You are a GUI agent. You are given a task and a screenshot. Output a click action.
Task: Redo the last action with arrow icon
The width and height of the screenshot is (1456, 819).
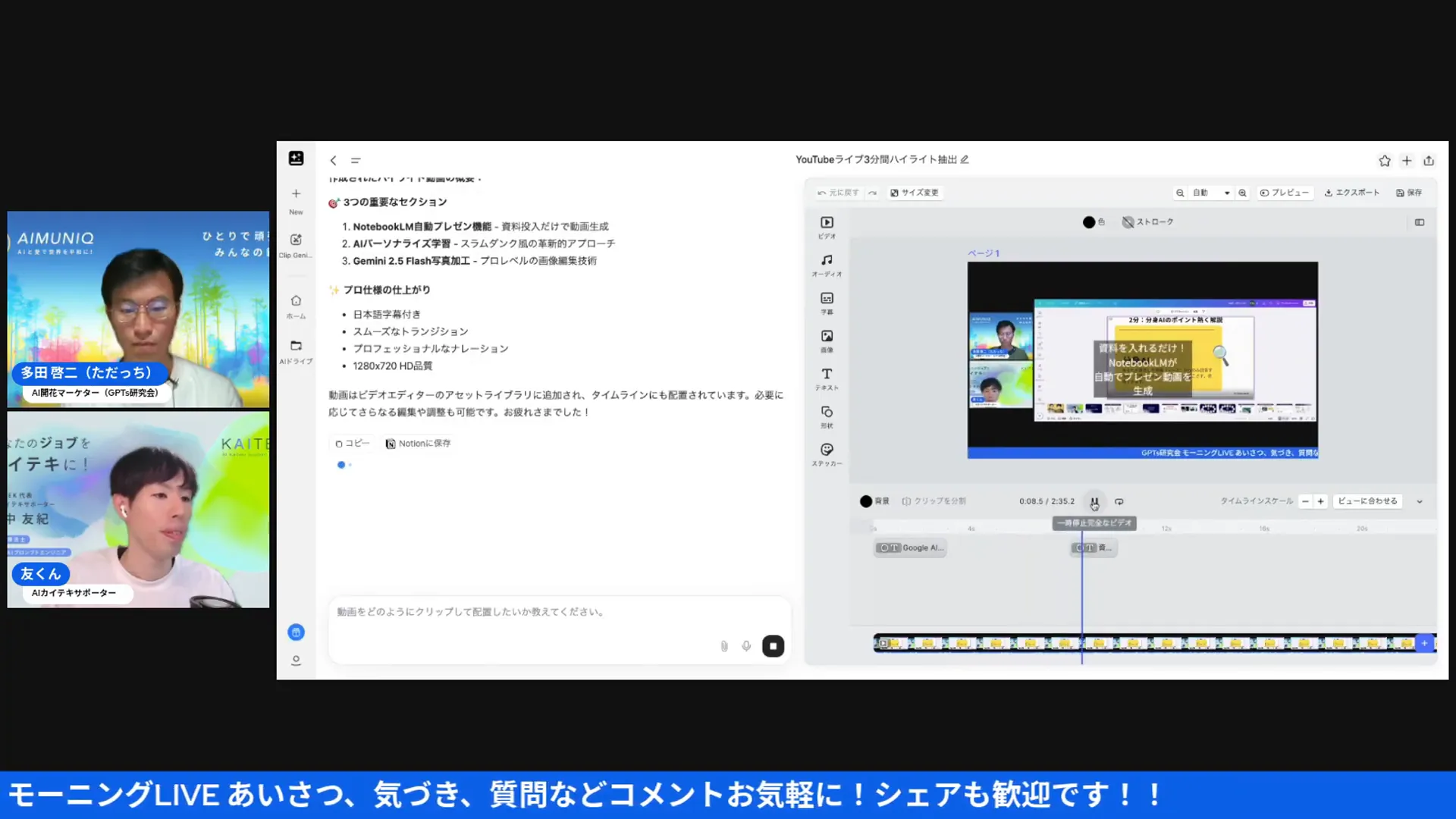click(x=873, y=193)
